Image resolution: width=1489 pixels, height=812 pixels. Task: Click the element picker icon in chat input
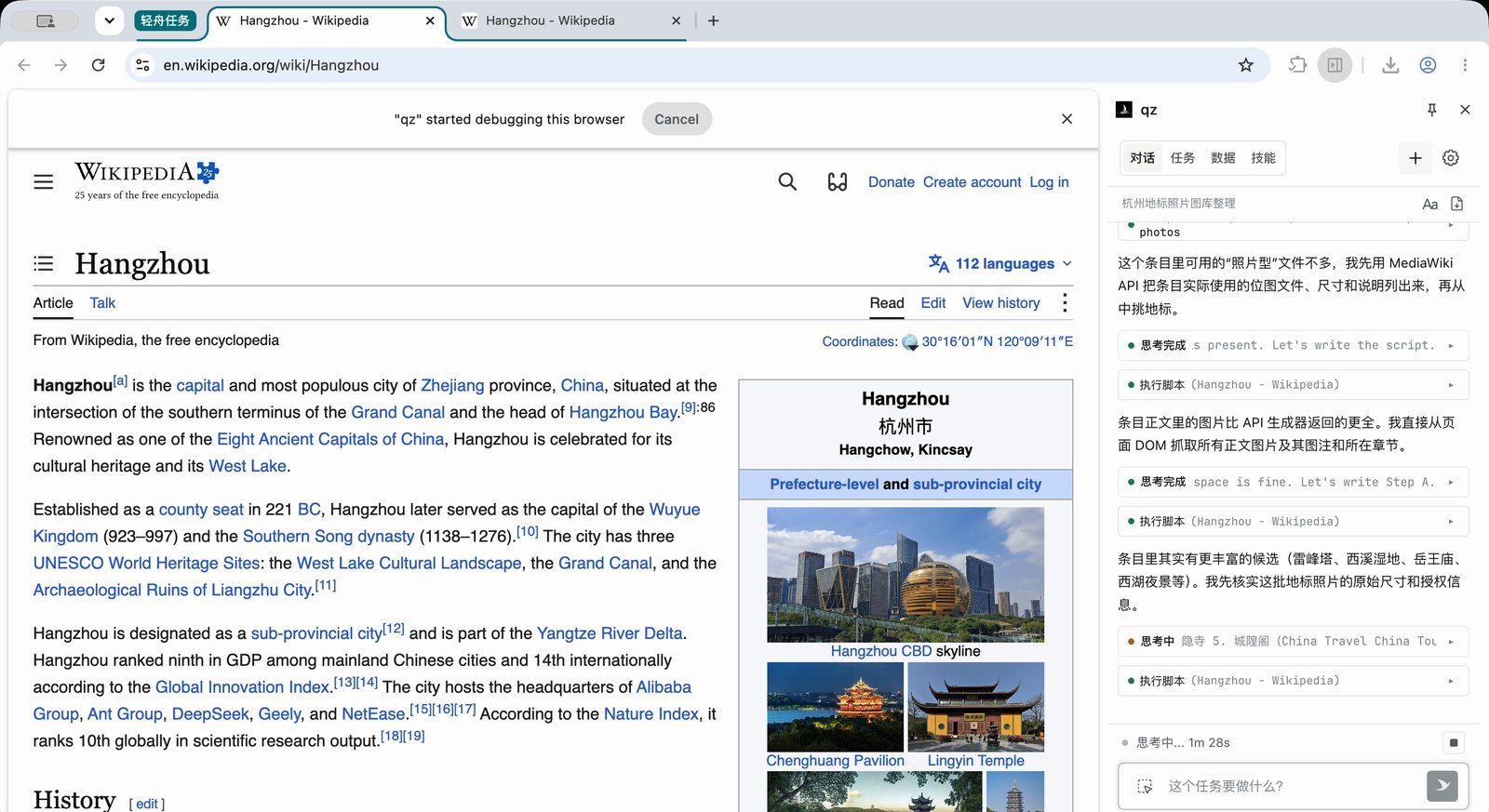pos(1145,787)
